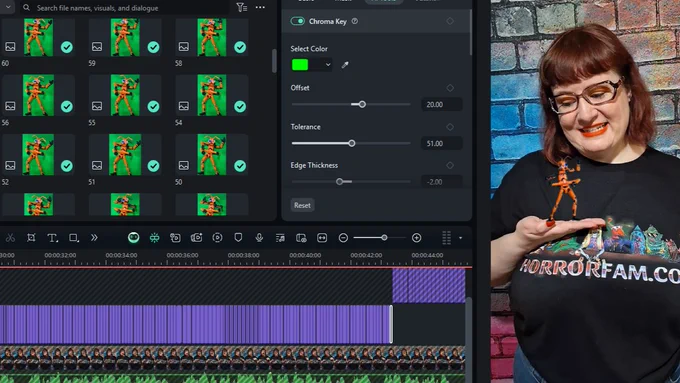This screenshot has height=383, width=680.
Task: Click the checkmark on media item 56
Action: click(67, 106)
